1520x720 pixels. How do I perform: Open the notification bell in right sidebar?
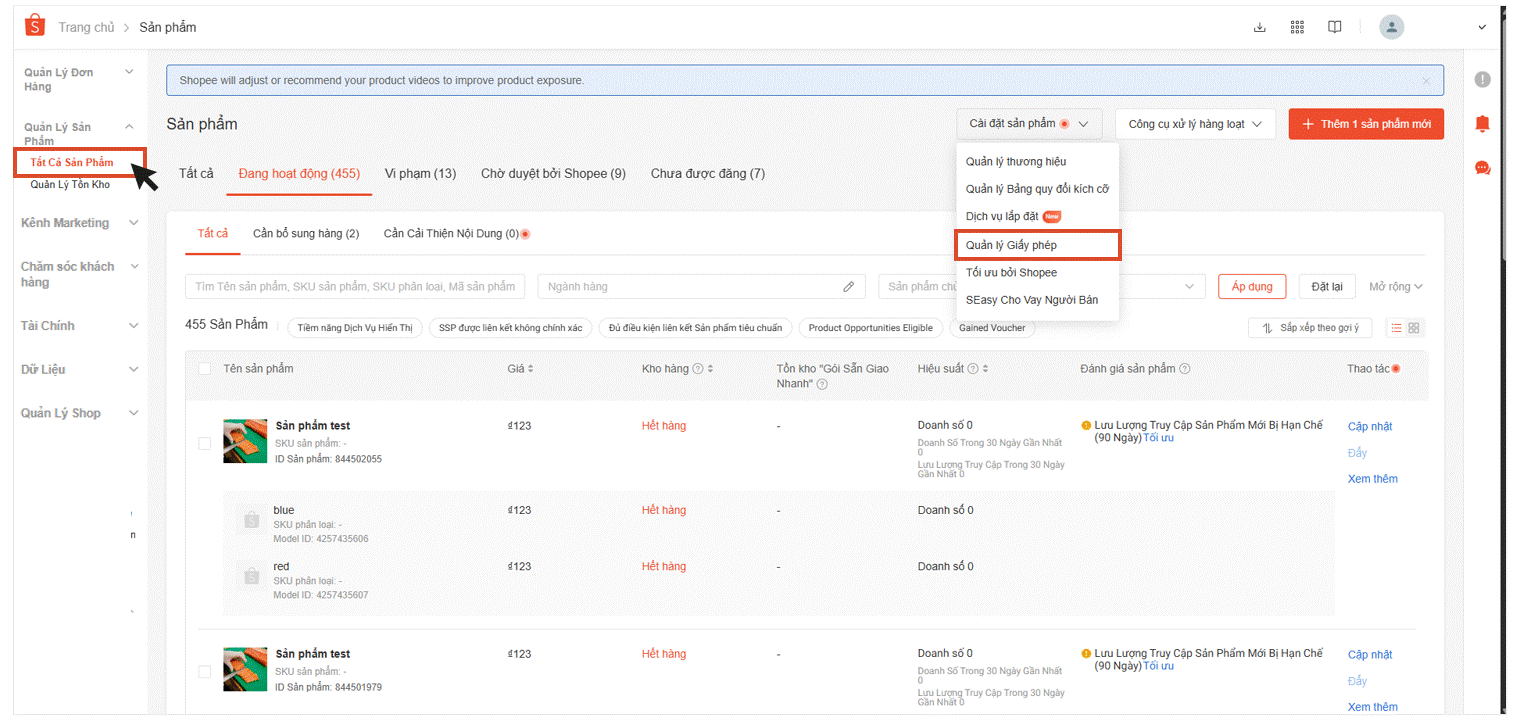[x=1482, y=124]
